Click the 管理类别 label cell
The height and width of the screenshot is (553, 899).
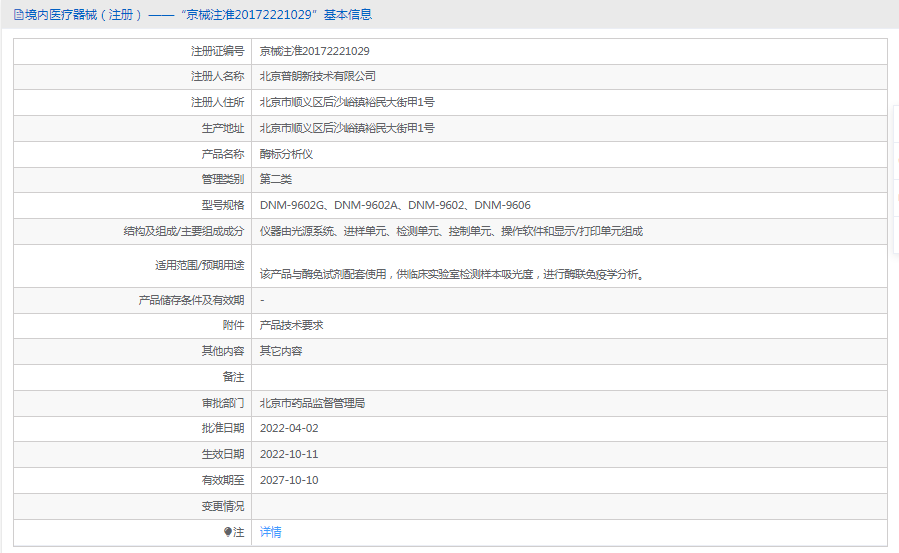[x=132, y=179]
